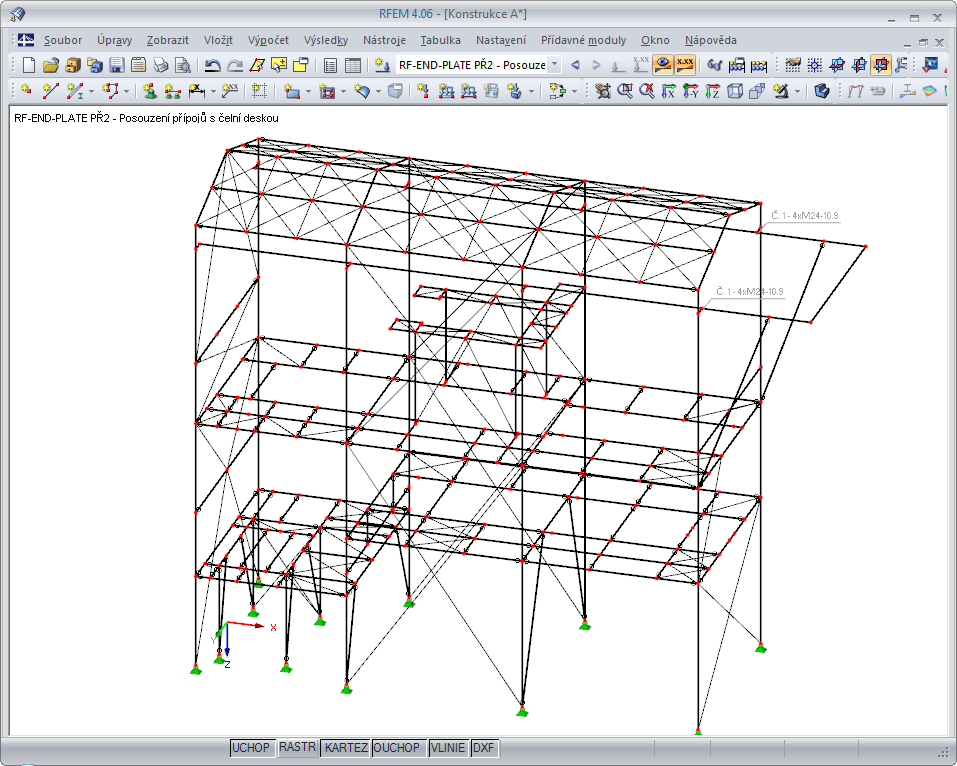Expand microscope view tool dropdown arrow
The width and height of the screenshot is (957, 766).
tap(798, 92)
